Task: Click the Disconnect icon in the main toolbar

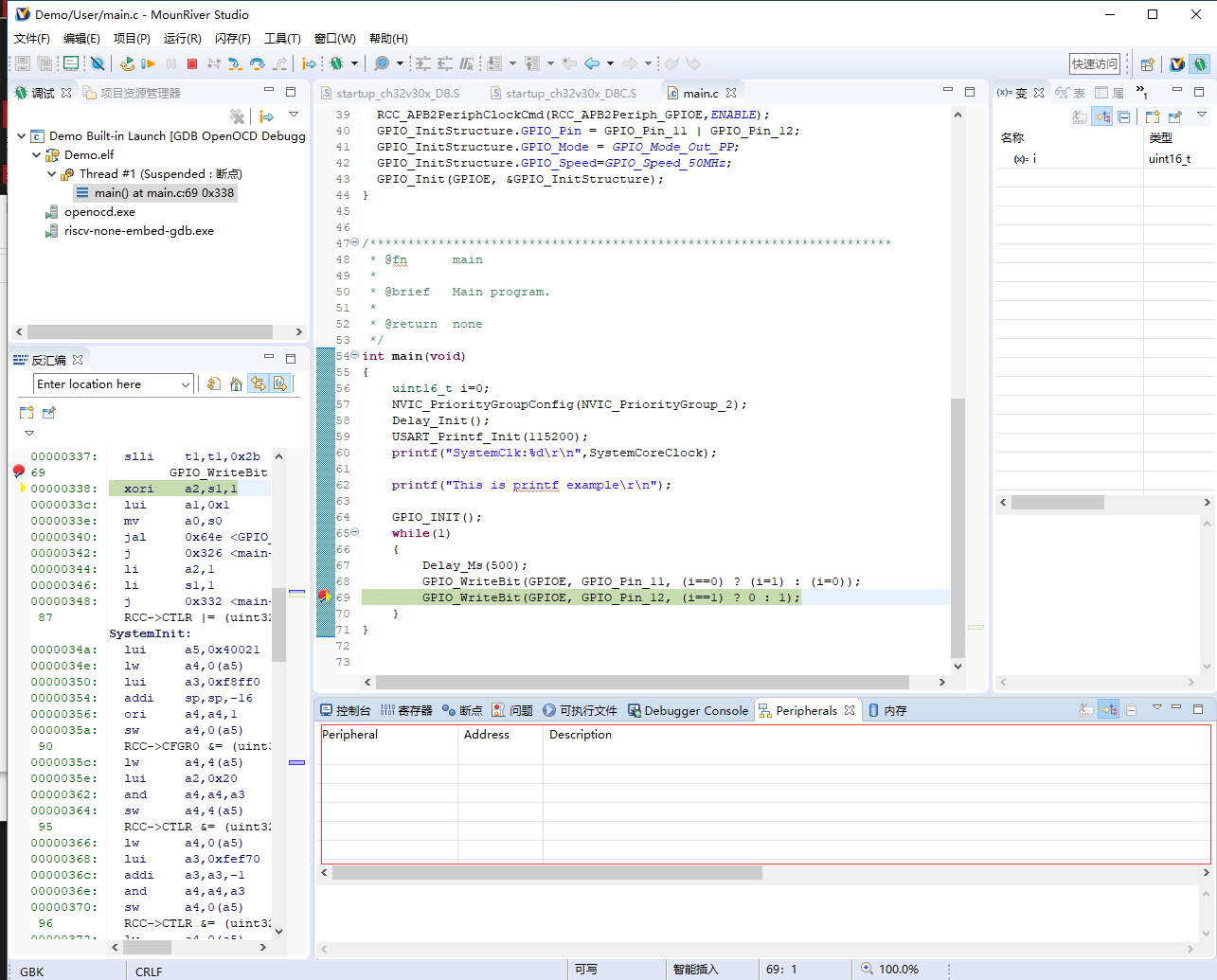Action: tap(214, 63)
